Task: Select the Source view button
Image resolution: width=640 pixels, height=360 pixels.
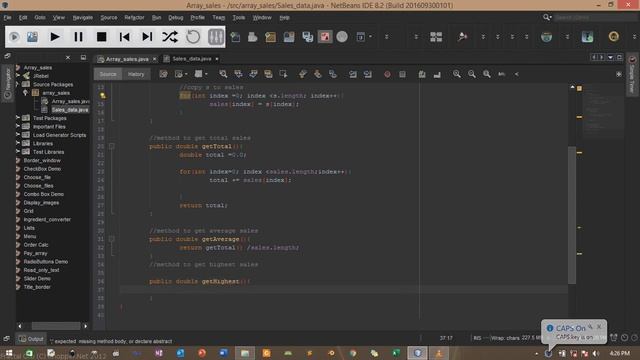Action: tap(108, 74)
